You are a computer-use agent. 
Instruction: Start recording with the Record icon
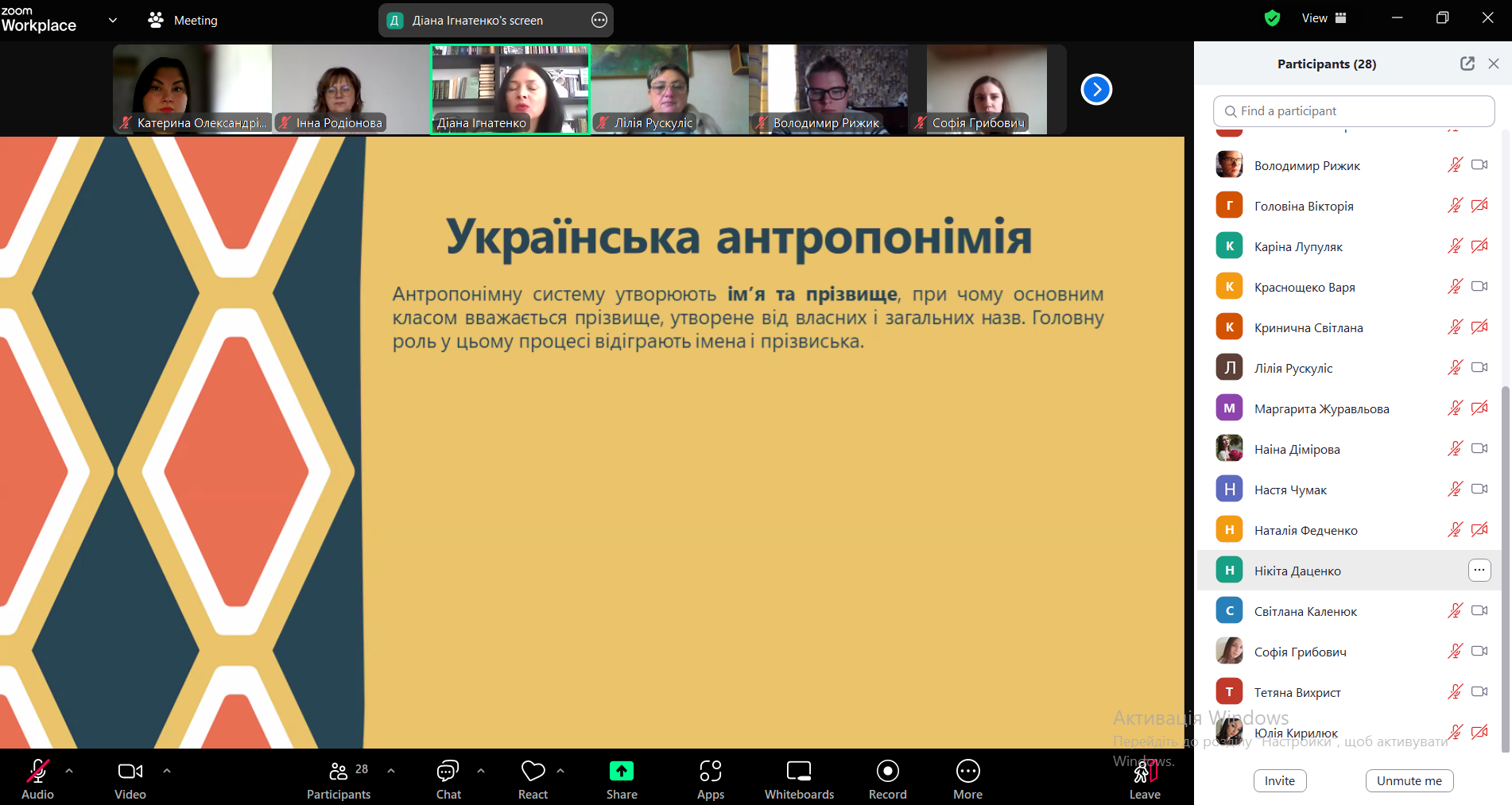(x=887, y=772)
